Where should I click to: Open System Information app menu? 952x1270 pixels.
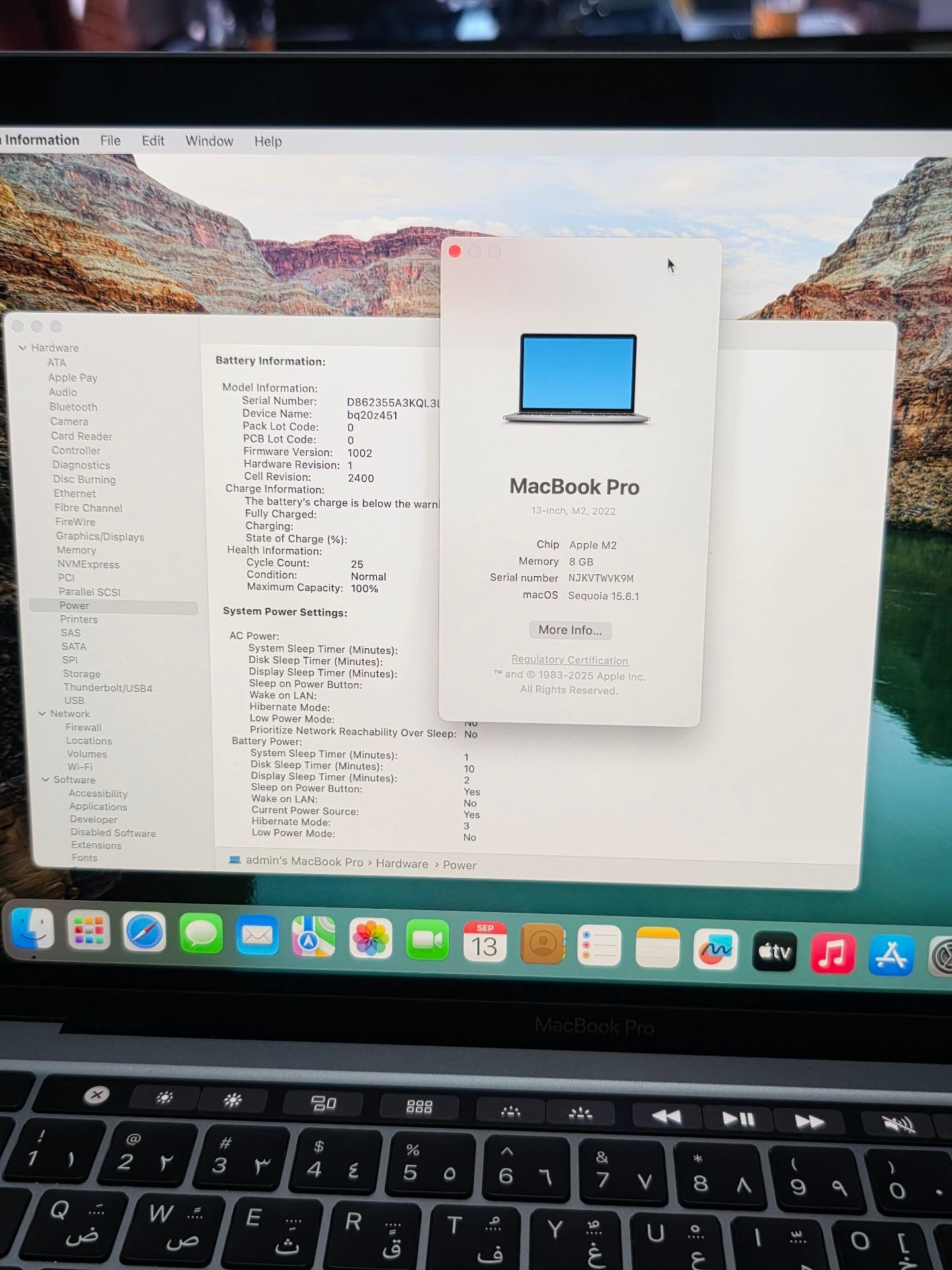[41, 140]
